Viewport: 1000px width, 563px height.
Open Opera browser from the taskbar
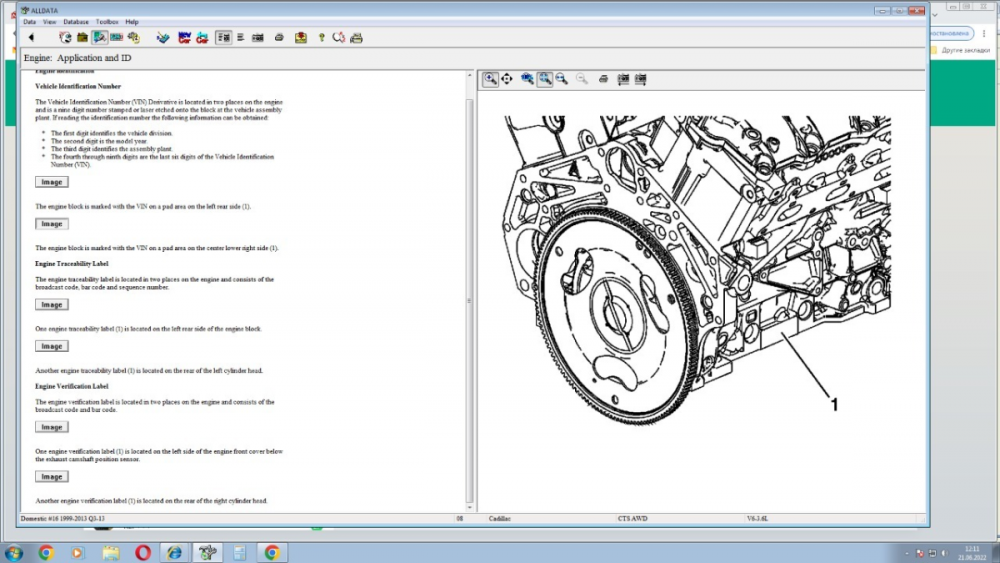143,552
